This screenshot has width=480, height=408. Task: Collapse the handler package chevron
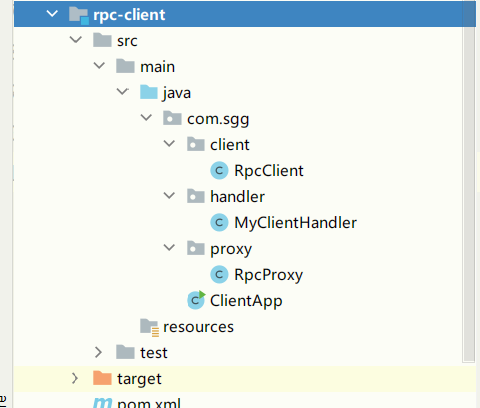click(x=169, y=196)
